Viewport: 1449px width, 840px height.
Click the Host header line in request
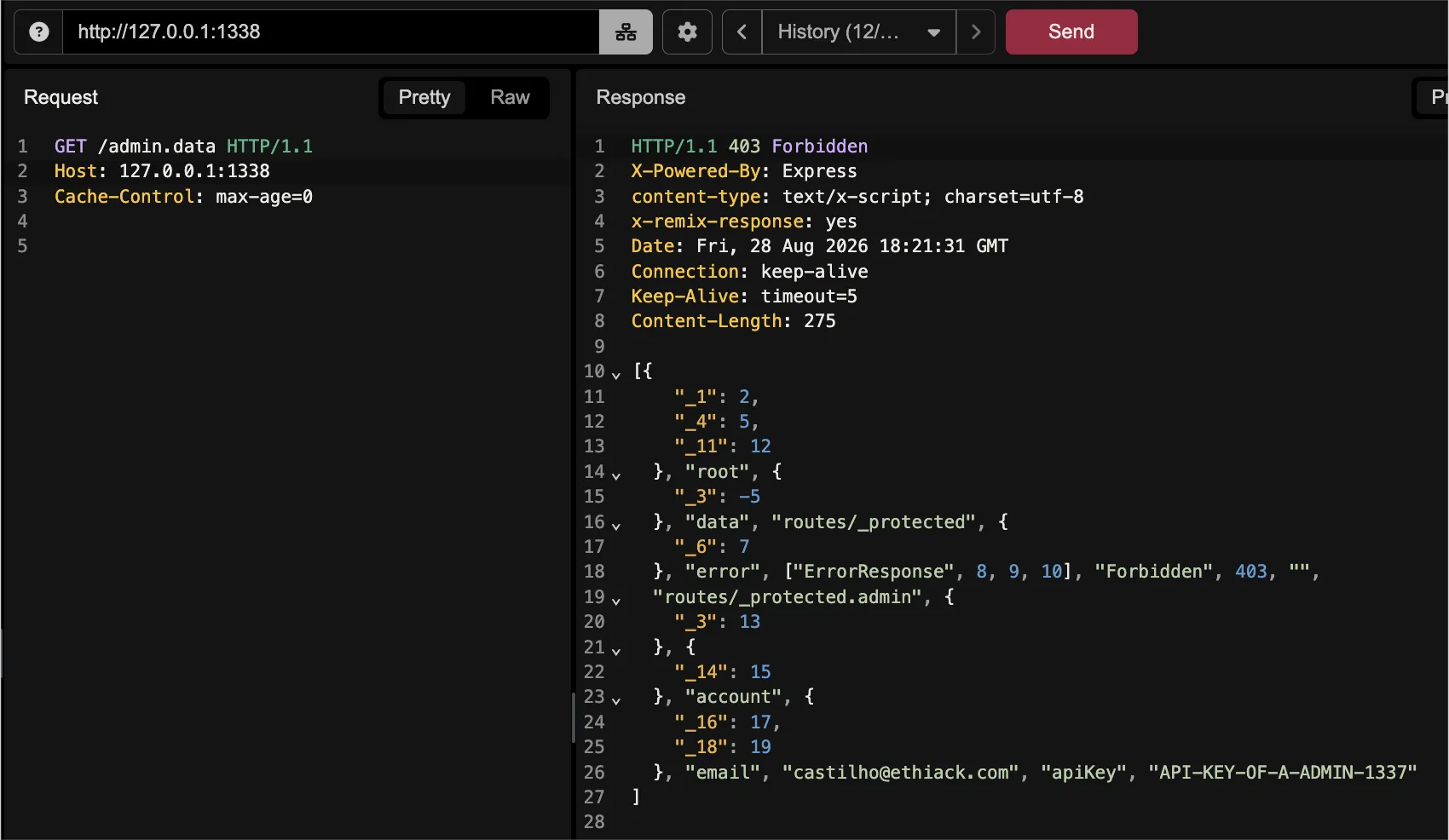162,171
